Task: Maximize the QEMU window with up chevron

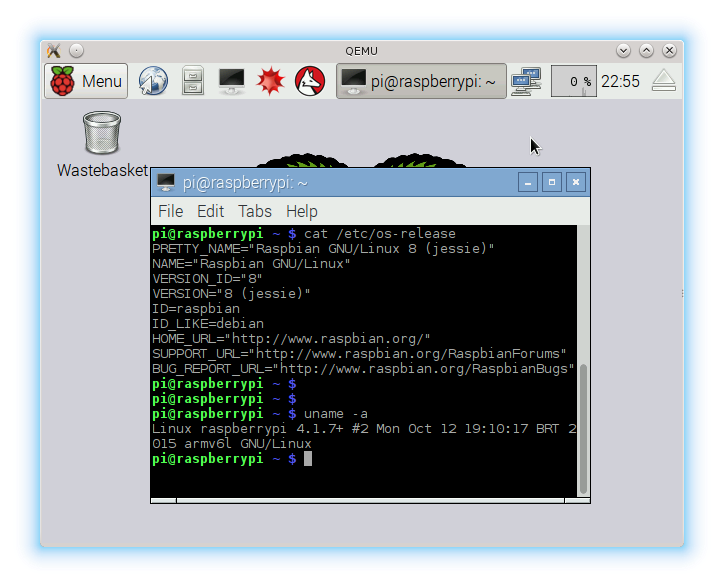Action: 646,50
